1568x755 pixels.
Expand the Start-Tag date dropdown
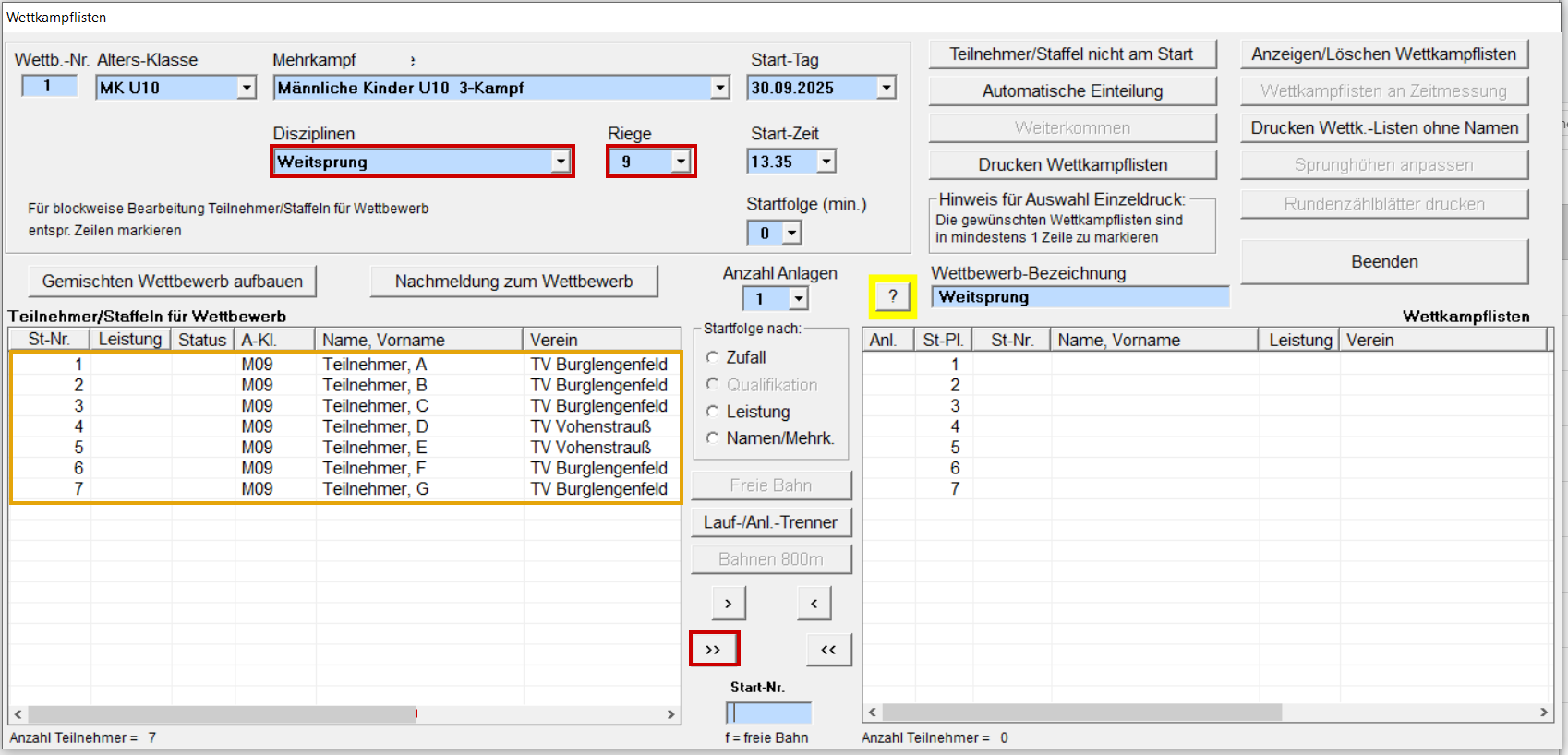point(887,88)
